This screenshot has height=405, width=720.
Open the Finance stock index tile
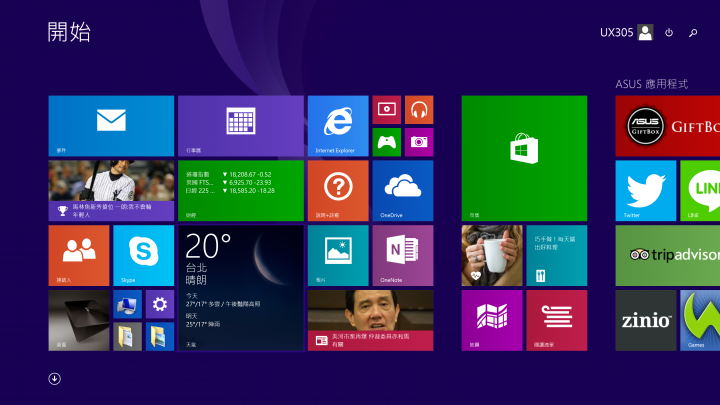(241, 191)
